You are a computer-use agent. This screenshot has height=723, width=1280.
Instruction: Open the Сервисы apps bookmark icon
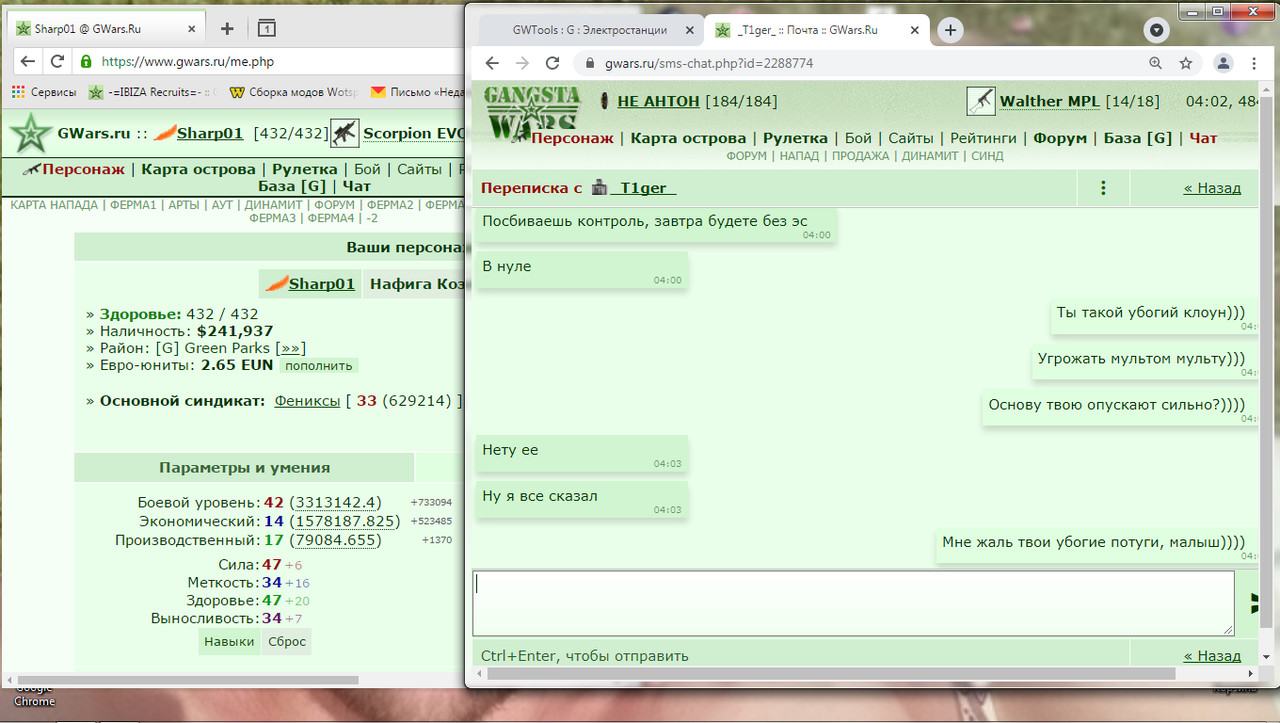(x=18, y=92)
